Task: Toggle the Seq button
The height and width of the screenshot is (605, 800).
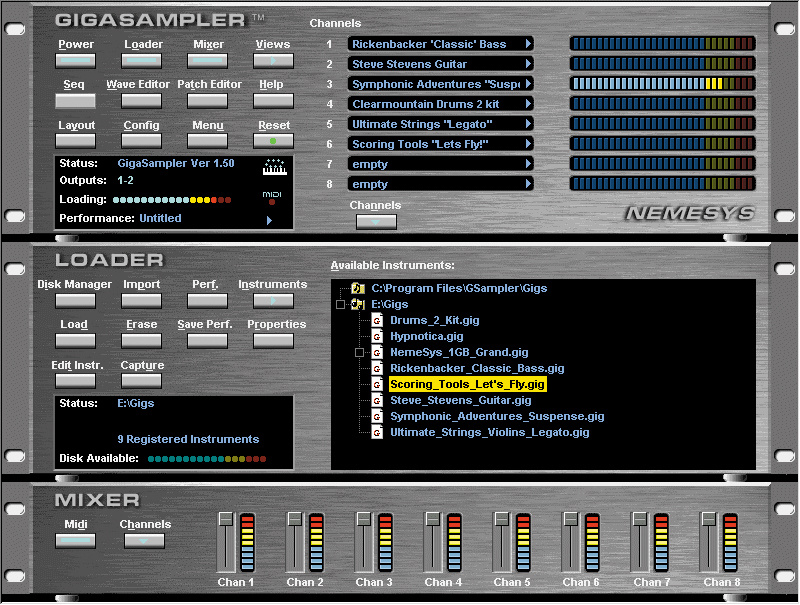Action: pyautogui.click(x=75, y=101)
